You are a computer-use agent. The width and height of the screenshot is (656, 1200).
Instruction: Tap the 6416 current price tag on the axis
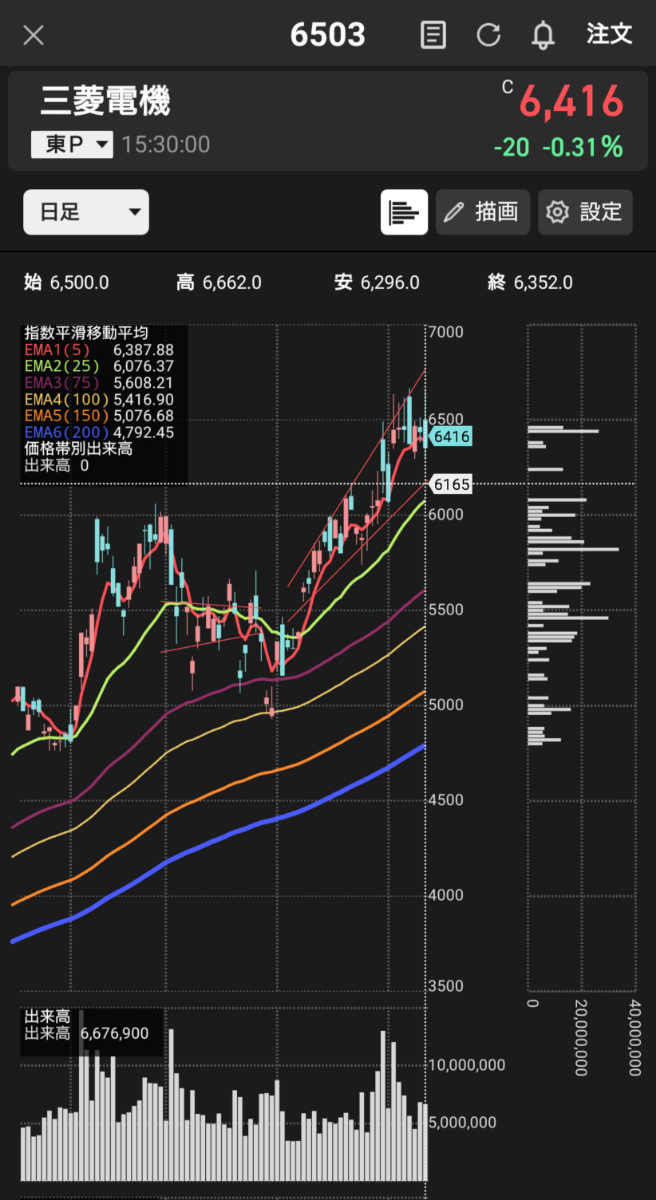coord(450,437)
